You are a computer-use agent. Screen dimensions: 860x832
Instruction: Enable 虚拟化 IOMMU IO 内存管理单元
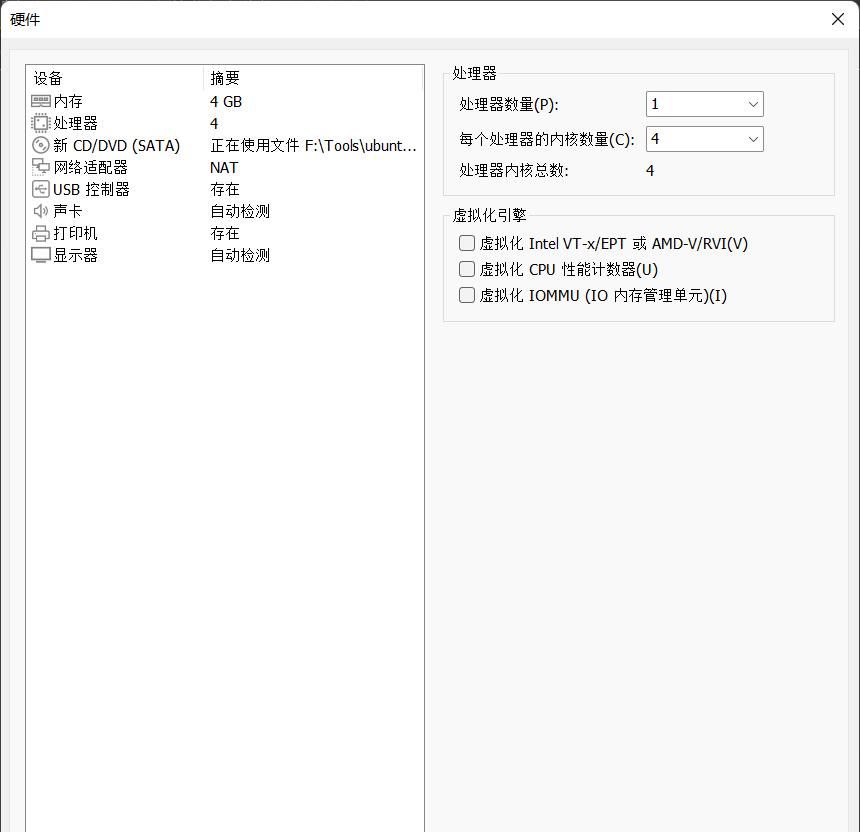click(466, 295)
